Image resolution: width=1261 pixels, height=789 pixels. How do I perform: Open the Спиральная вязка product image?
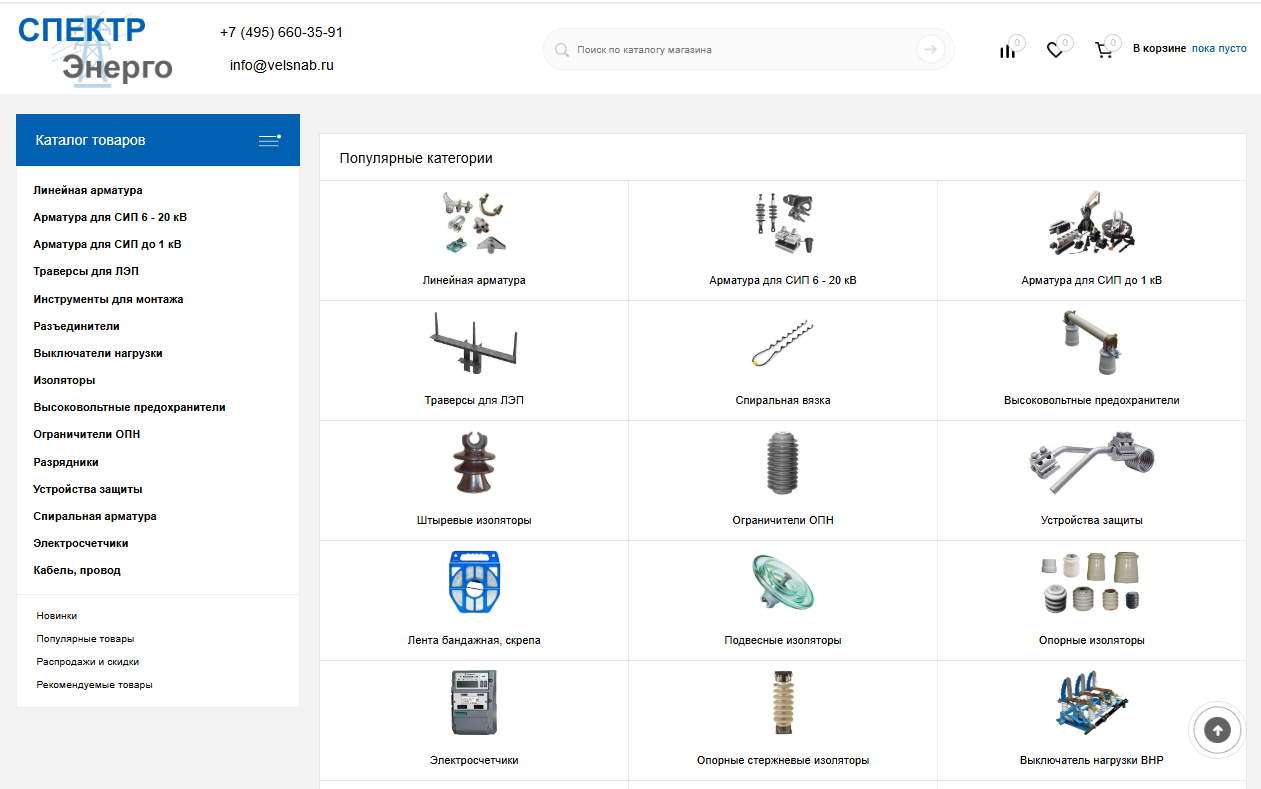point(783,343)
